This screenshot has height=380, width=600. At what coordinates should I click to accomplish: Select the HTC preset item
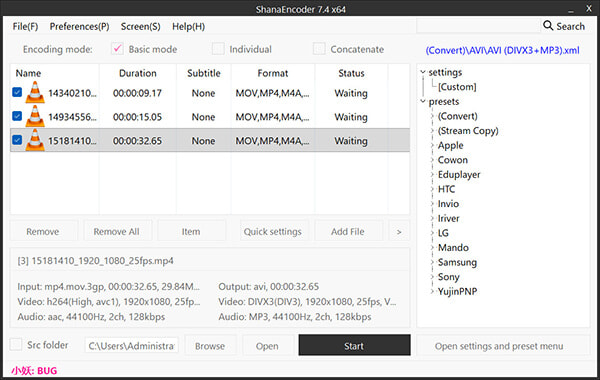(446, 189)
